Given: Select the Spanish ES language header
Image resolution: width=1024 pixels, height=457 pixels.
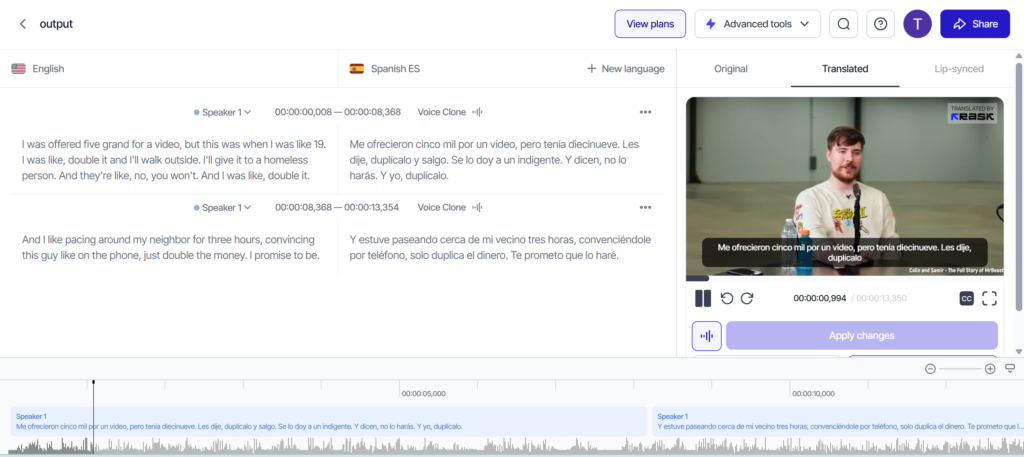Looking at the screenshot, I should [x=385, y=69].
